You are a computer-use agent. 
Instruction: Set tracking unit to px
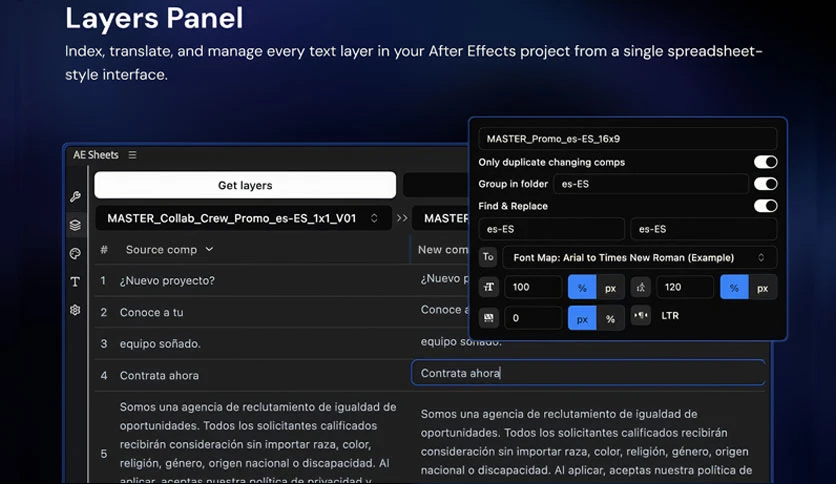point(582,318)
